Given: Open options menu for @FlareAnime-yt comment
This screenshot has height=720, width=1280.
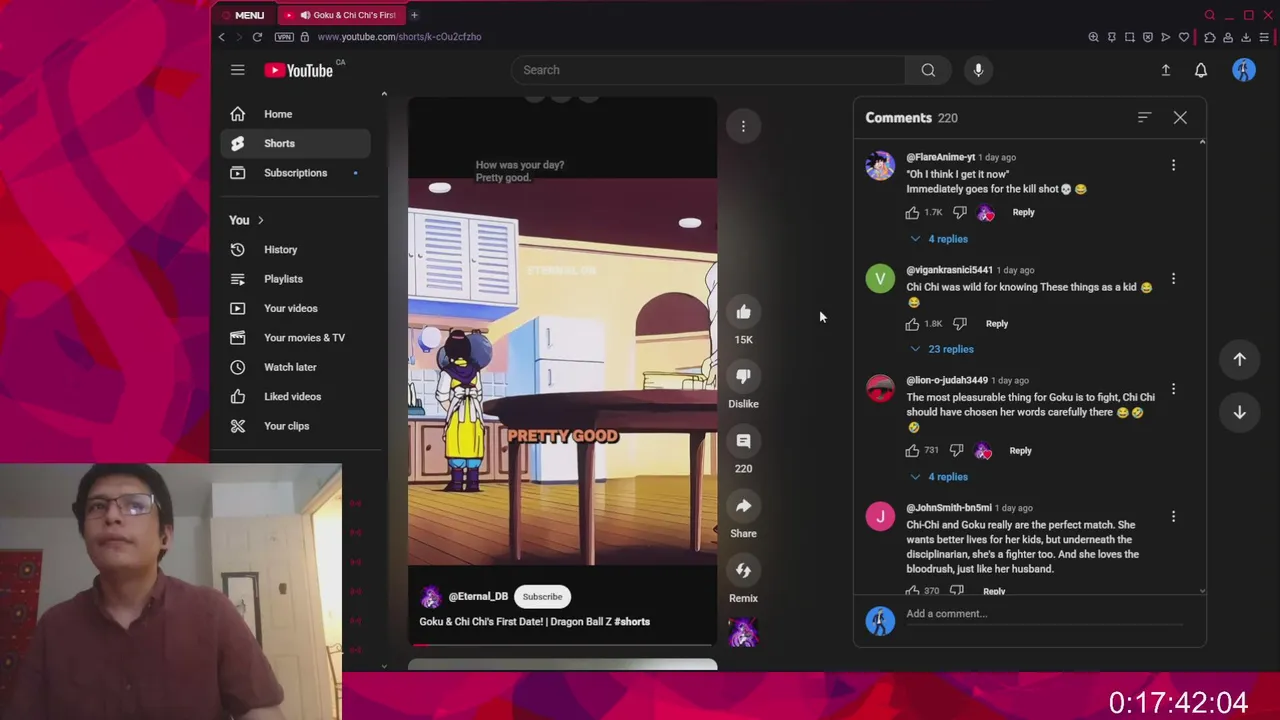Looking at the screenshot, I should tap(1173, 165).
